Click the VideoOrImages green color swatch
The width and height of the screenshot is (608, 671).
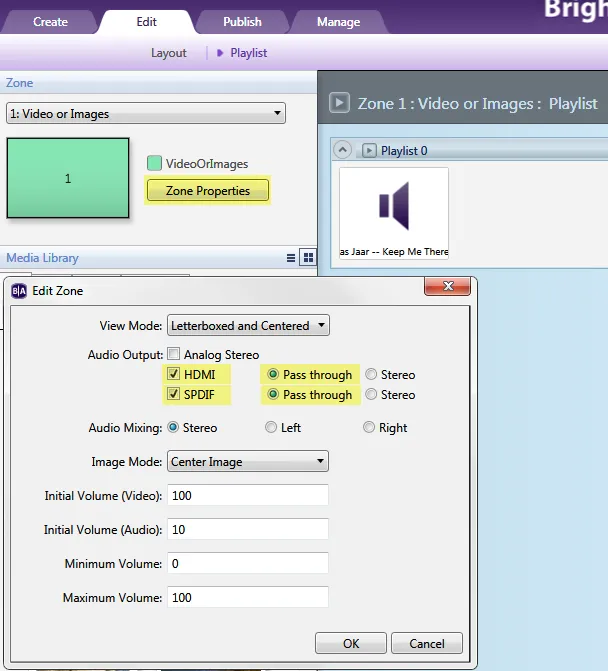pos(154,163)
